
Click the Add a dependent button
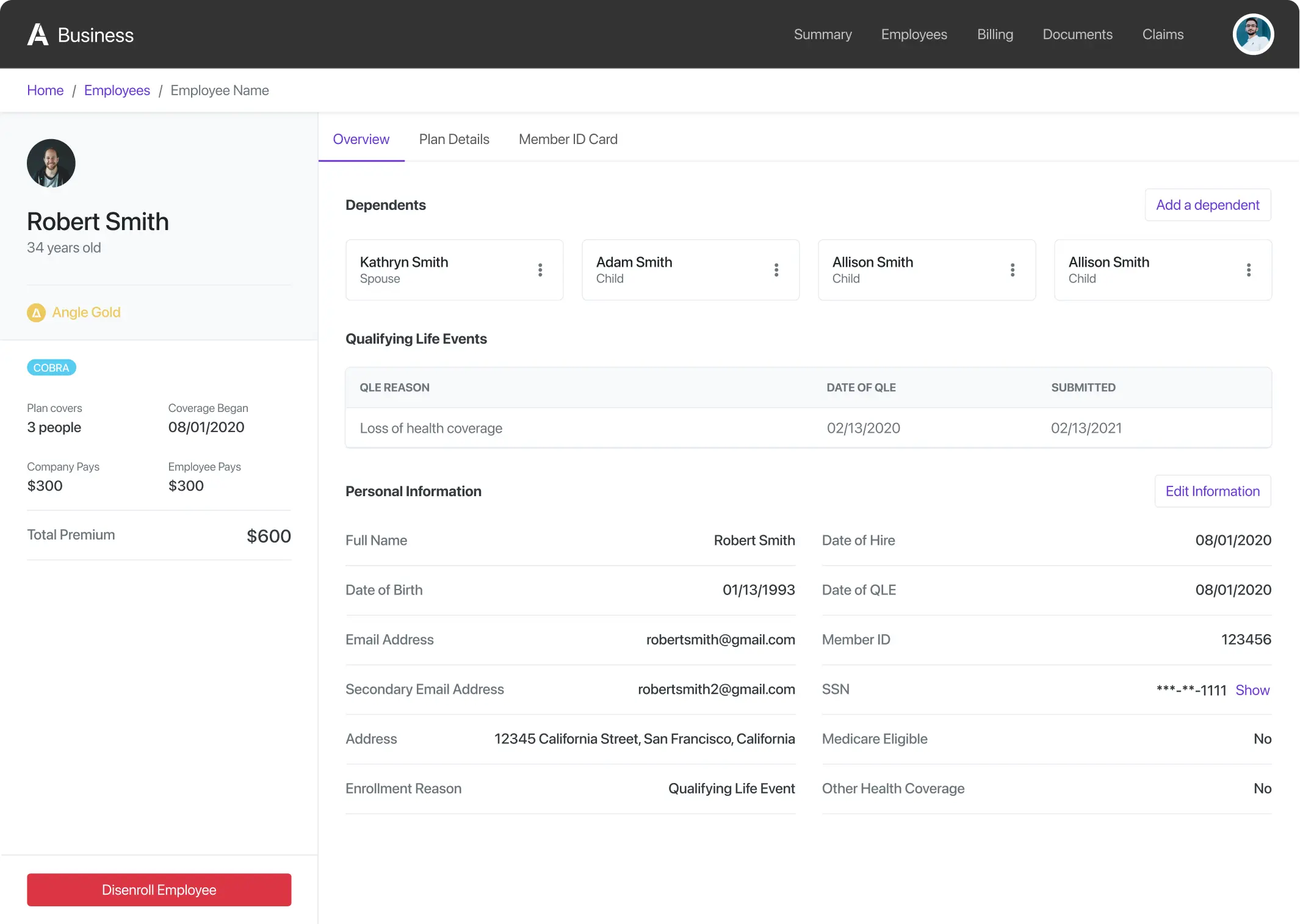[x=1207, y=205]
